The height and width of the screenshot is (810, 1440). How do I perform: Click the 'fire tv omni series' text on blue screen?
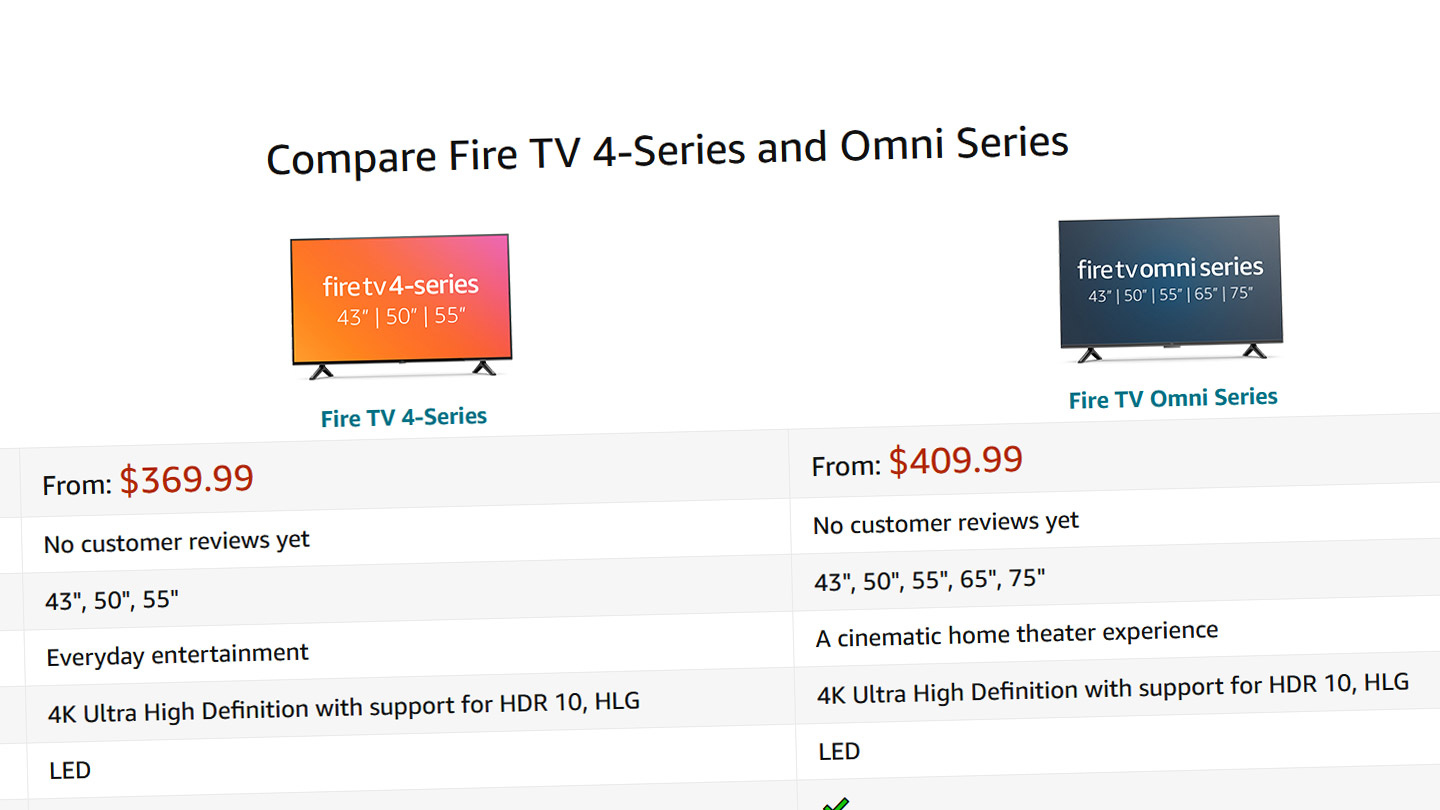pos(1170,268)
